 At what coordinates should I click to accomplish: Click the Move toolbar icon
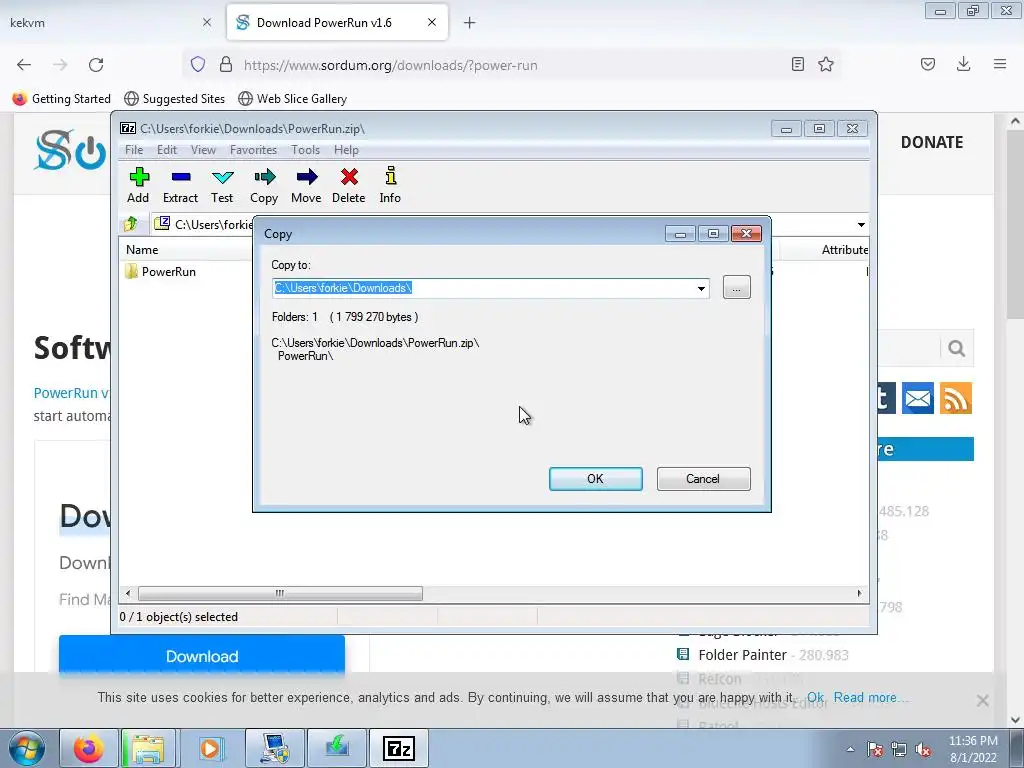point(306,185)
